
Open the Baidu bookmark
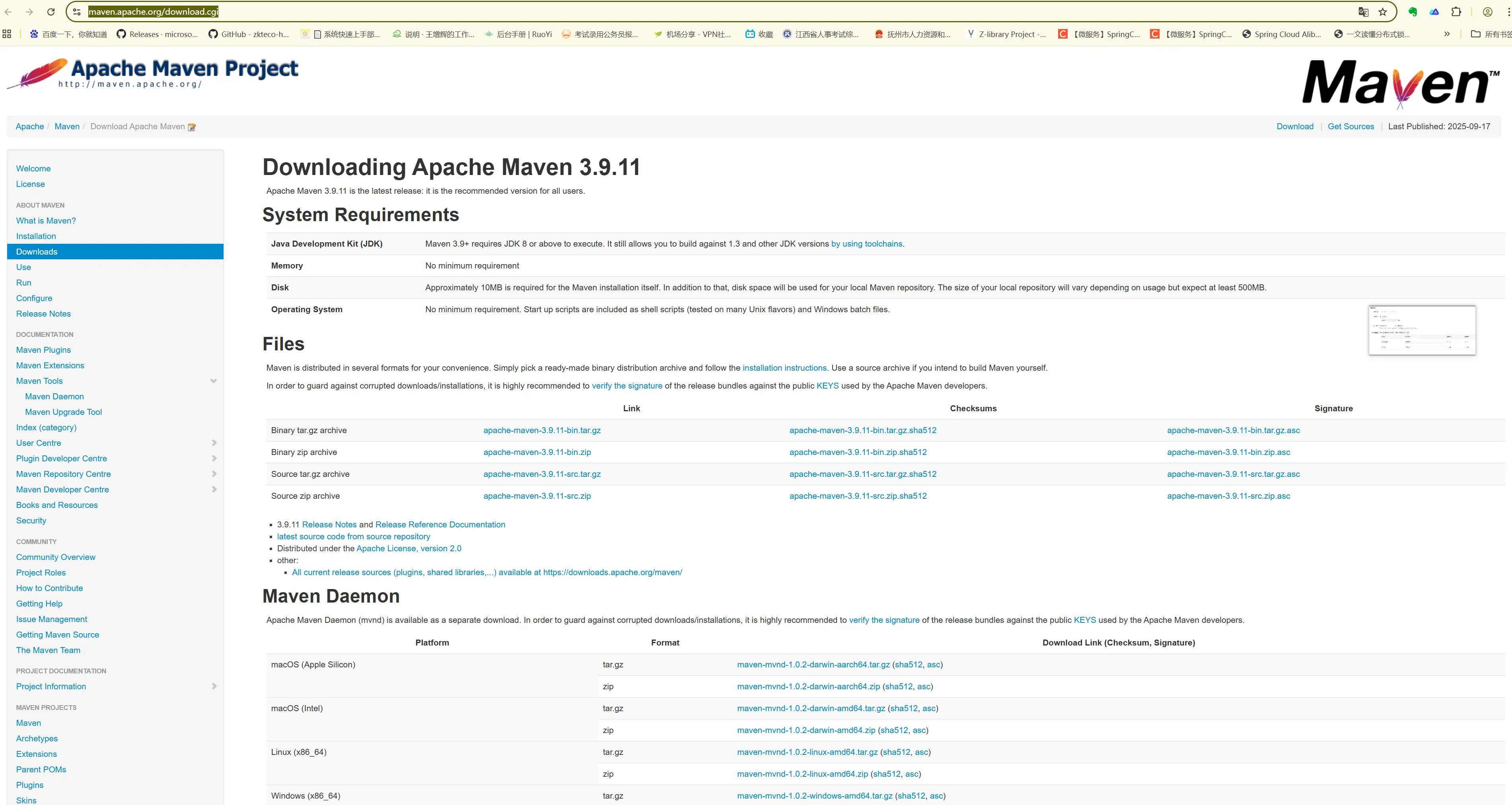click(x=68, y=34)
